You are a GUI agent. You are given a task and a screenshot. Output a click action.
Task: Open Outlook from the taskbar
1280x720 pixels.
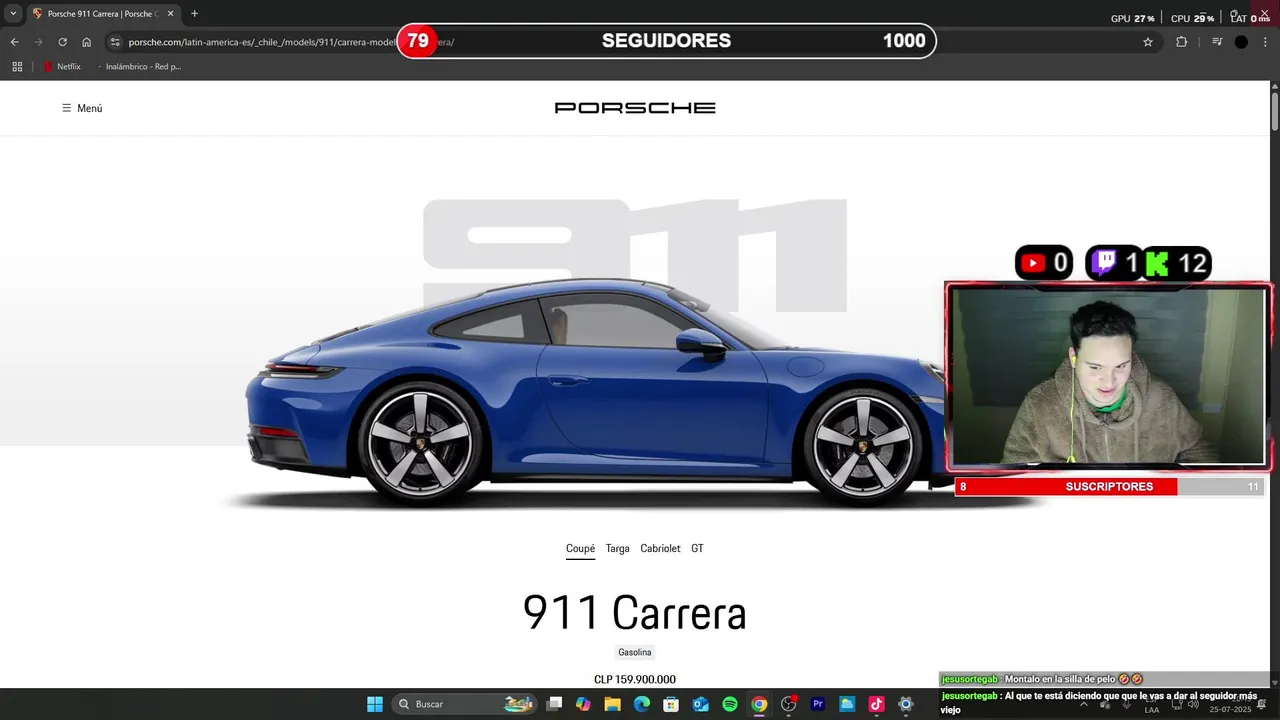click(701, 704)
